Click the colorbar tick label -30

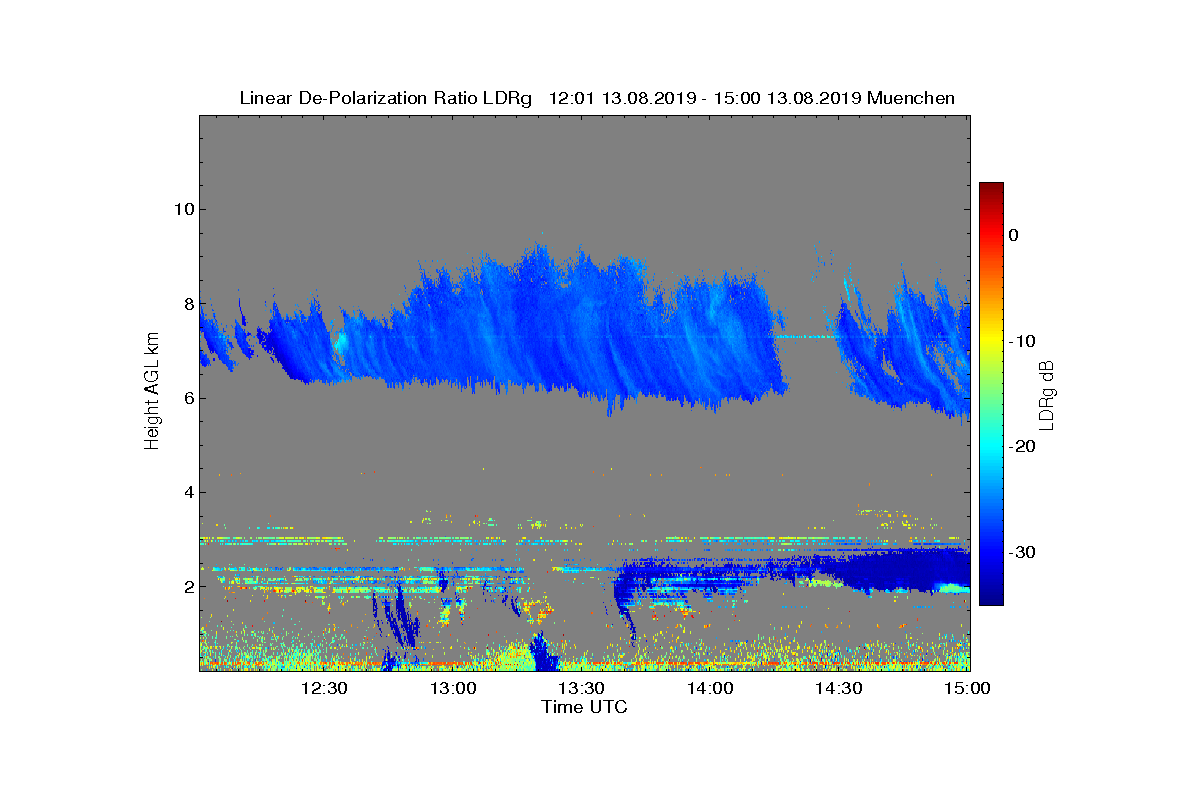click(1020, 553)
